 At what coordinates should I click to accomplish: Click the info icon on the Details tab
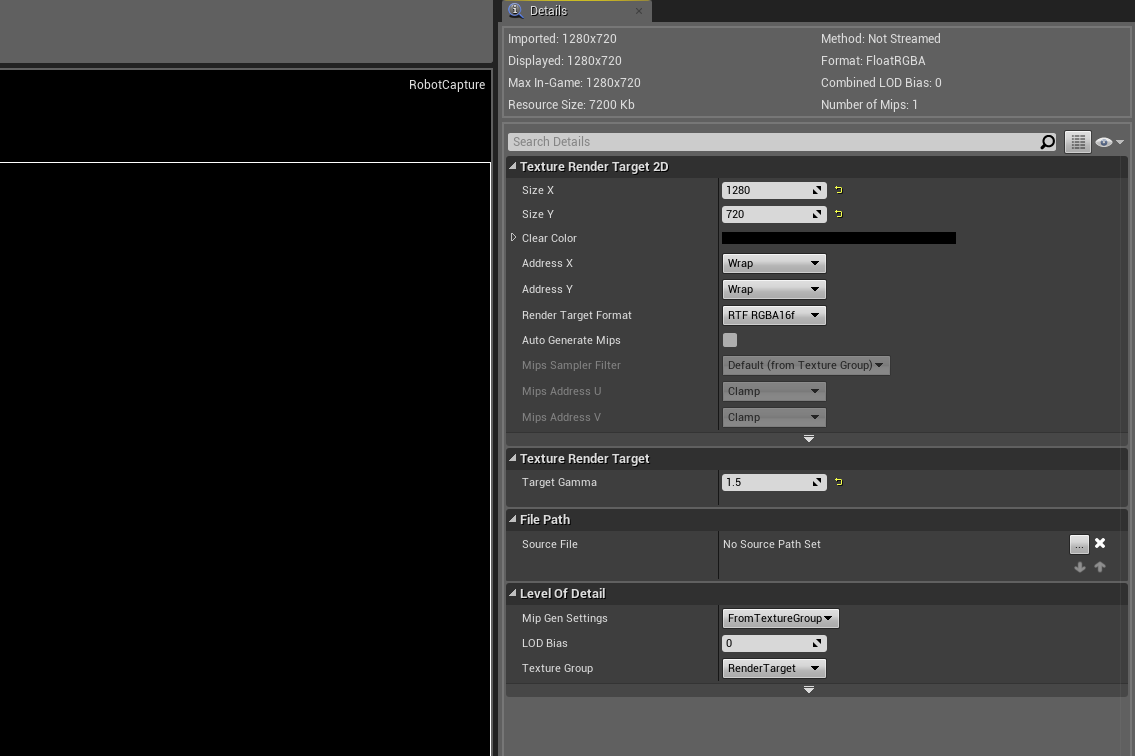pos(515,11)
